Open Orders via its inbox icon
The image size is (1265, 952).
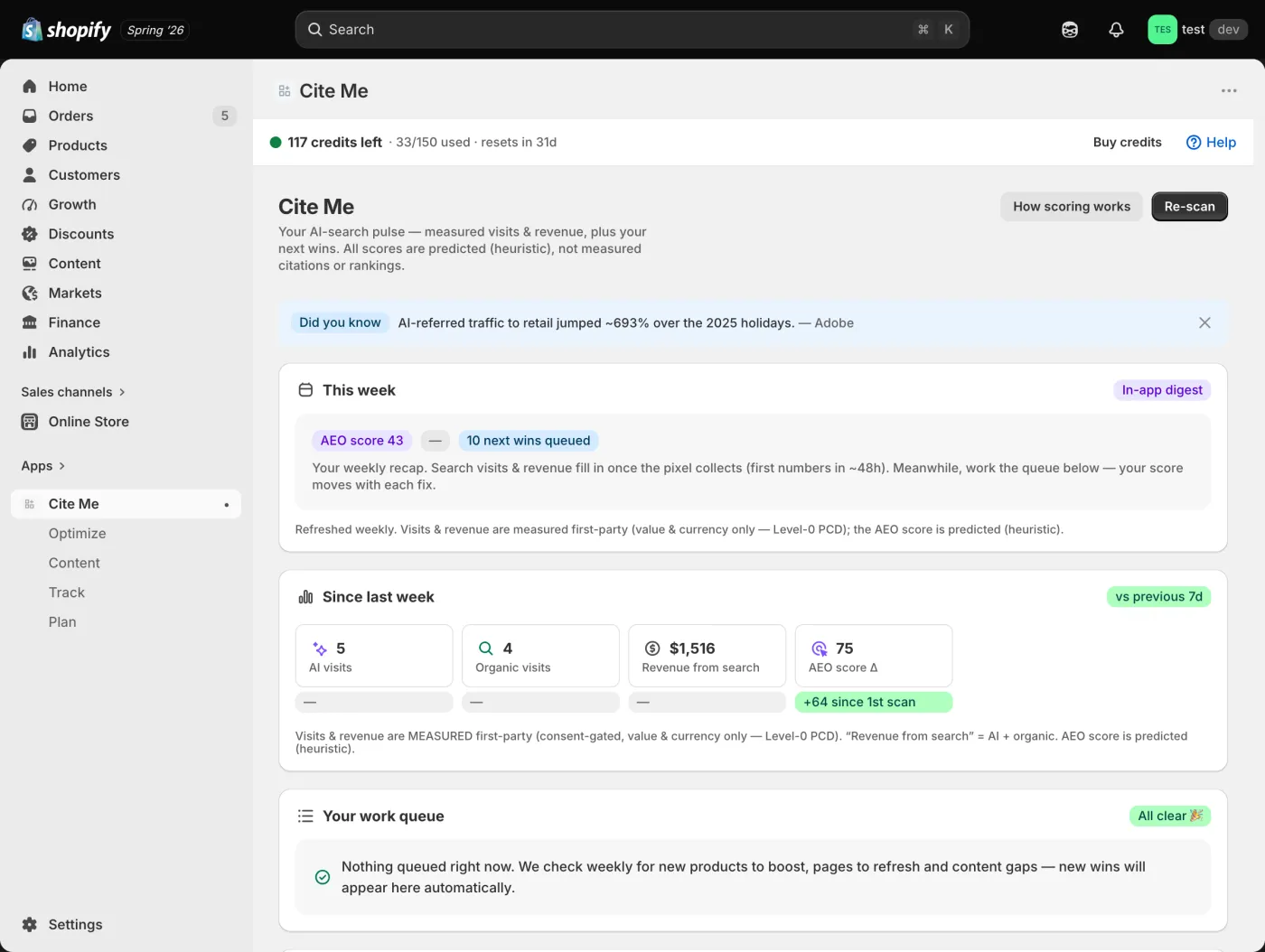pos(30,116)
